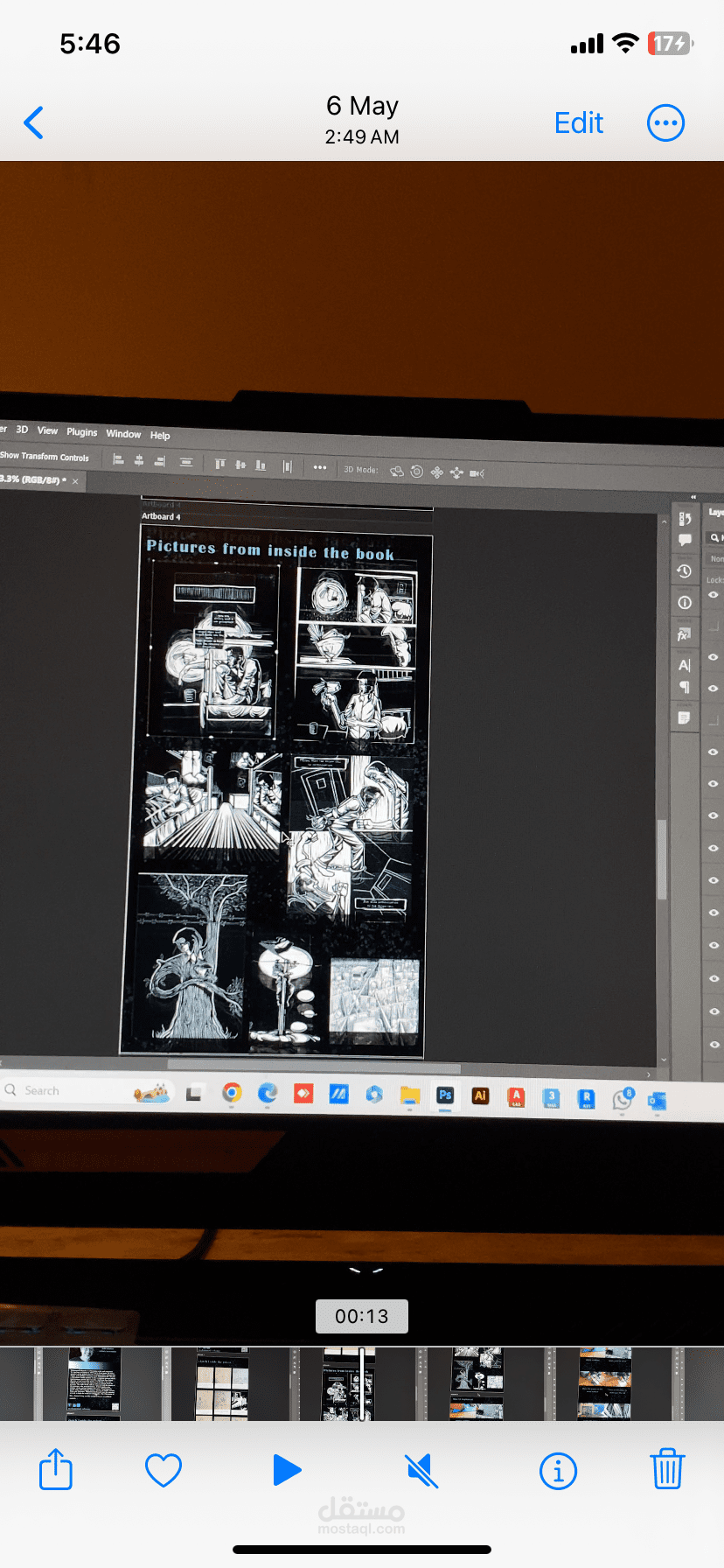Select the 3D slide mode icon
This screenshot has width=724, height=1568.
[x=456, y=473]
